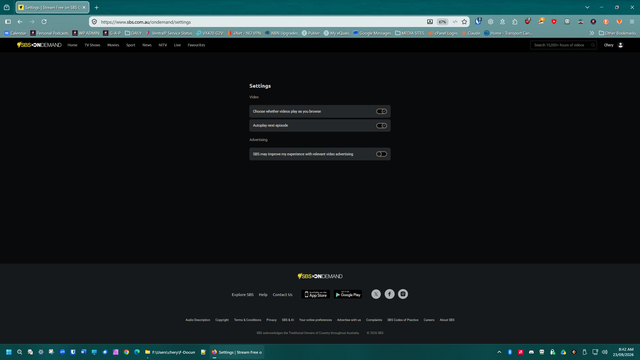Expand the list all tabs chevron
Image resolution: width=640 pixels, height=360 pixels.
point(587,7)
